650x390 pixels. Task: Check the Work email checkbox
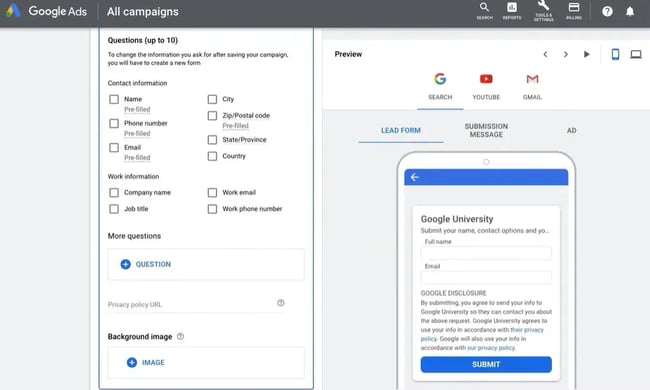click(212, 193)
